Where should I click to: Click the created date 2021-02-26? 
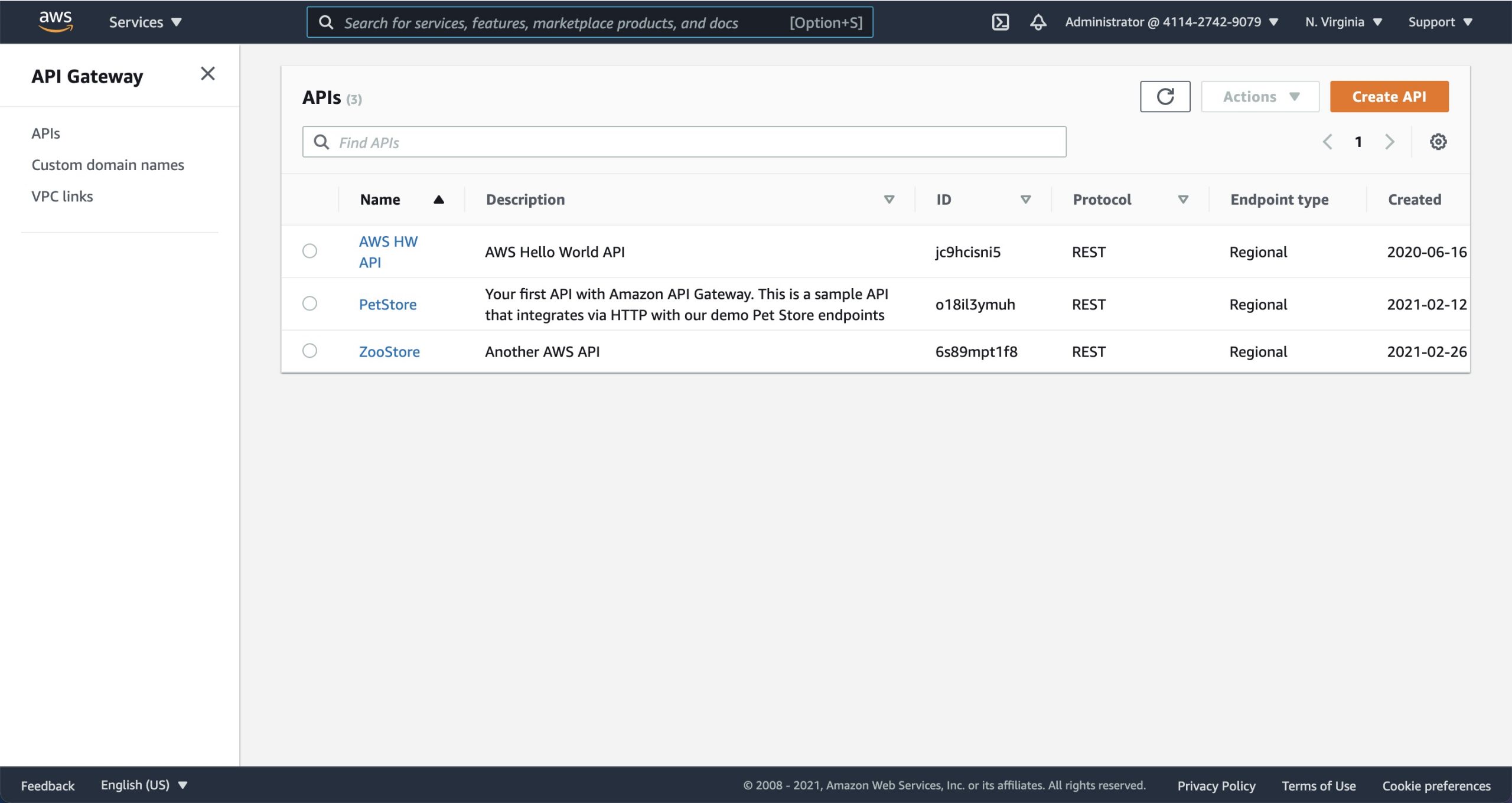(x=1426, y=352)
